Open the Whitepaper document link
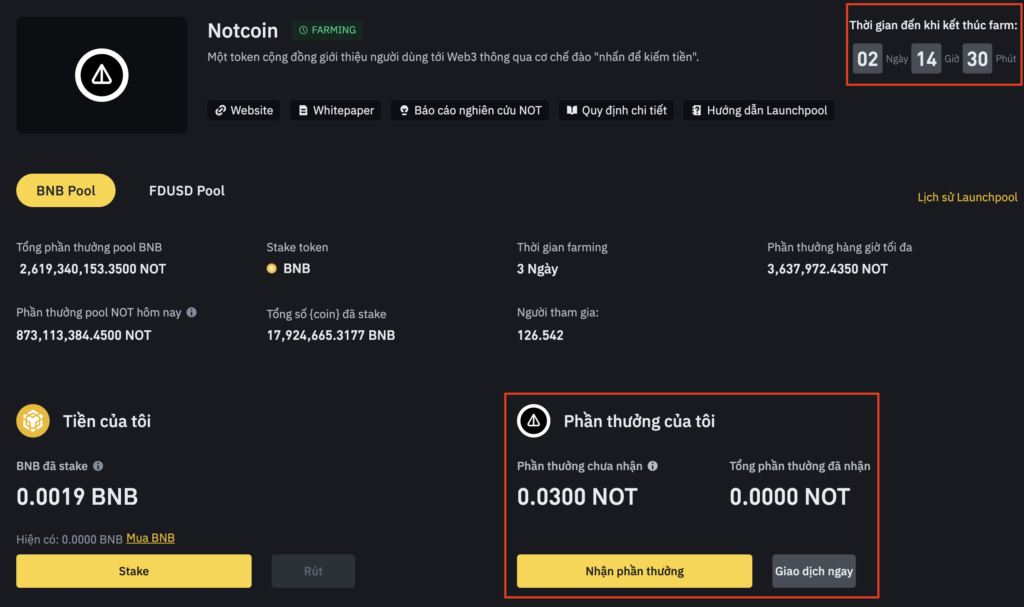Viewport: 1024px width, 607px height. [336, 110]
